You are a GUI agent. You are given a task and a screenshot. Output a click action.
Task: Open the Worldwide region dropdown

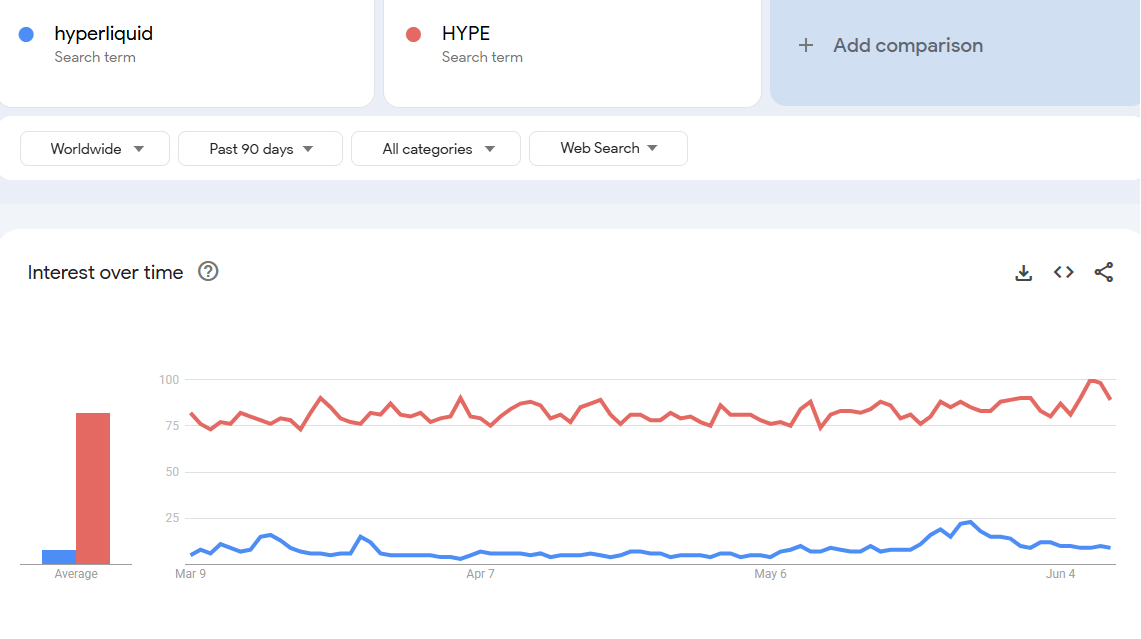pyautogui.click(x=96, y=149)
